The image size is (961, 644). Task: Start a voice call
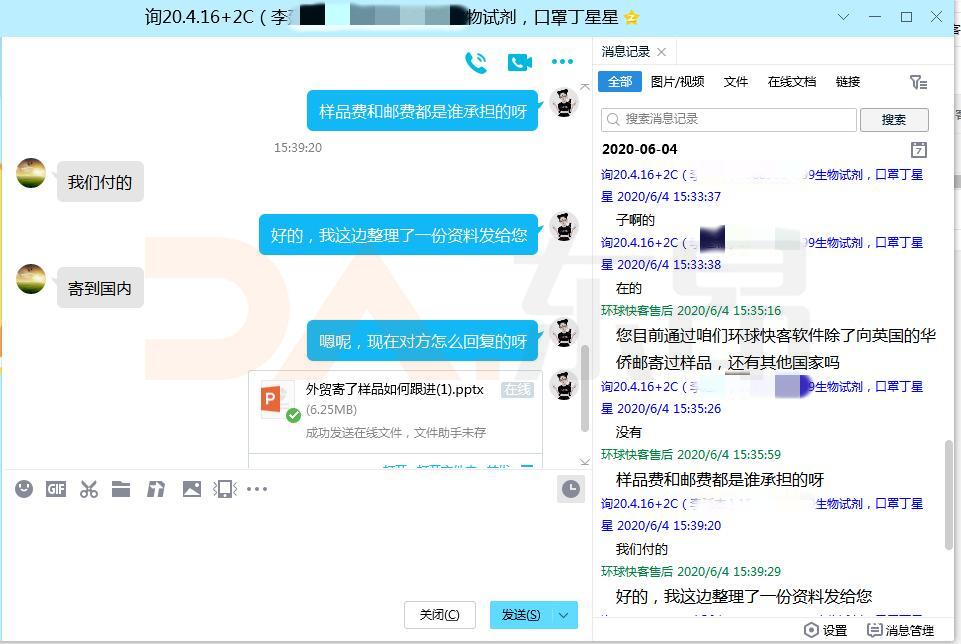coord(476,61)
